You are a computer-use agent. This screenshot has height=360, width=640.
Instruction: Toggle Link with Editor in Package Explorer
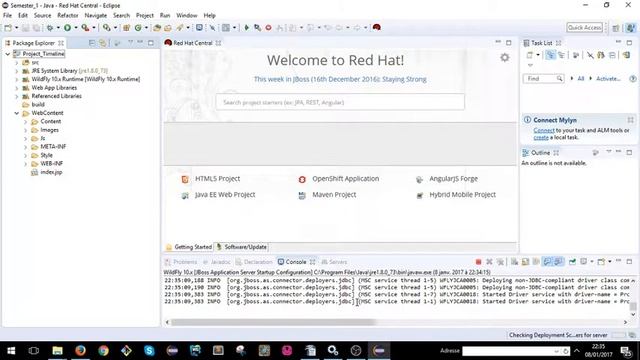(x=102, y=43)
